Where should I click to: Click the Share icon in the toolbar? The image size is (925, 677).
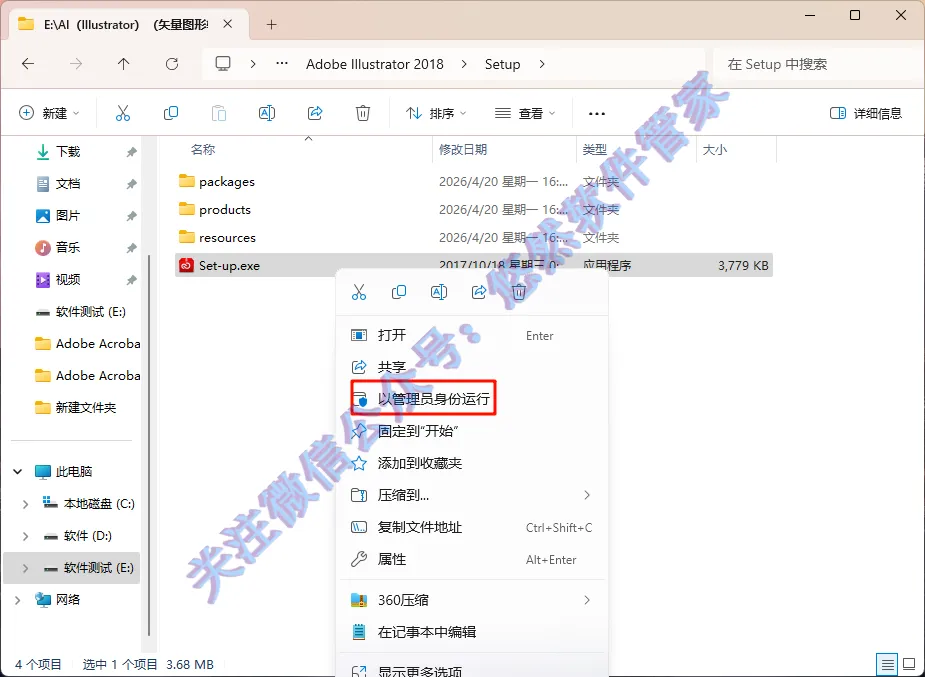point(315,113)
